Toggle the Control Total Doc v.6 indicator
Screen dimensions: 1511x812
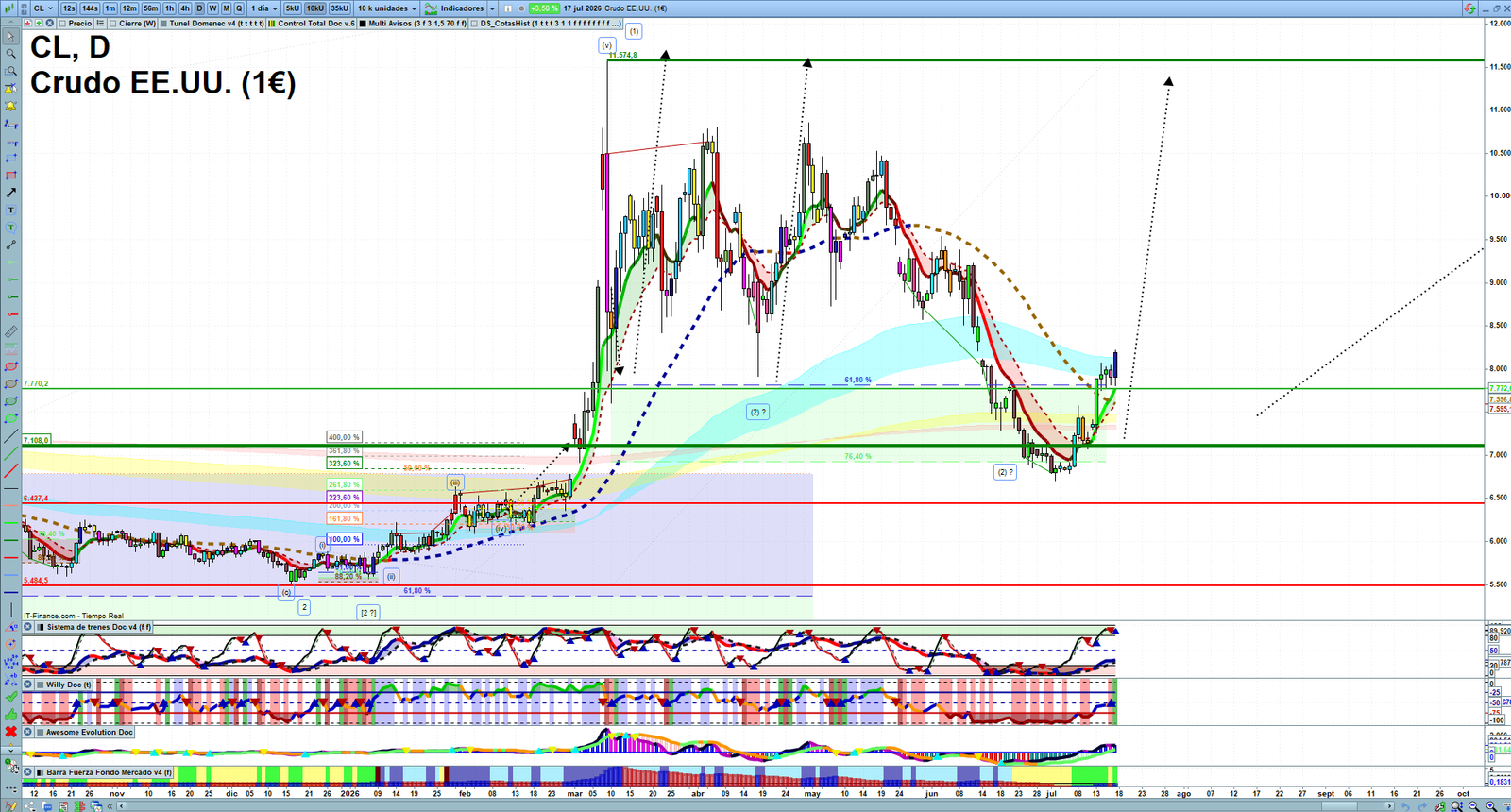pos(273,23)
